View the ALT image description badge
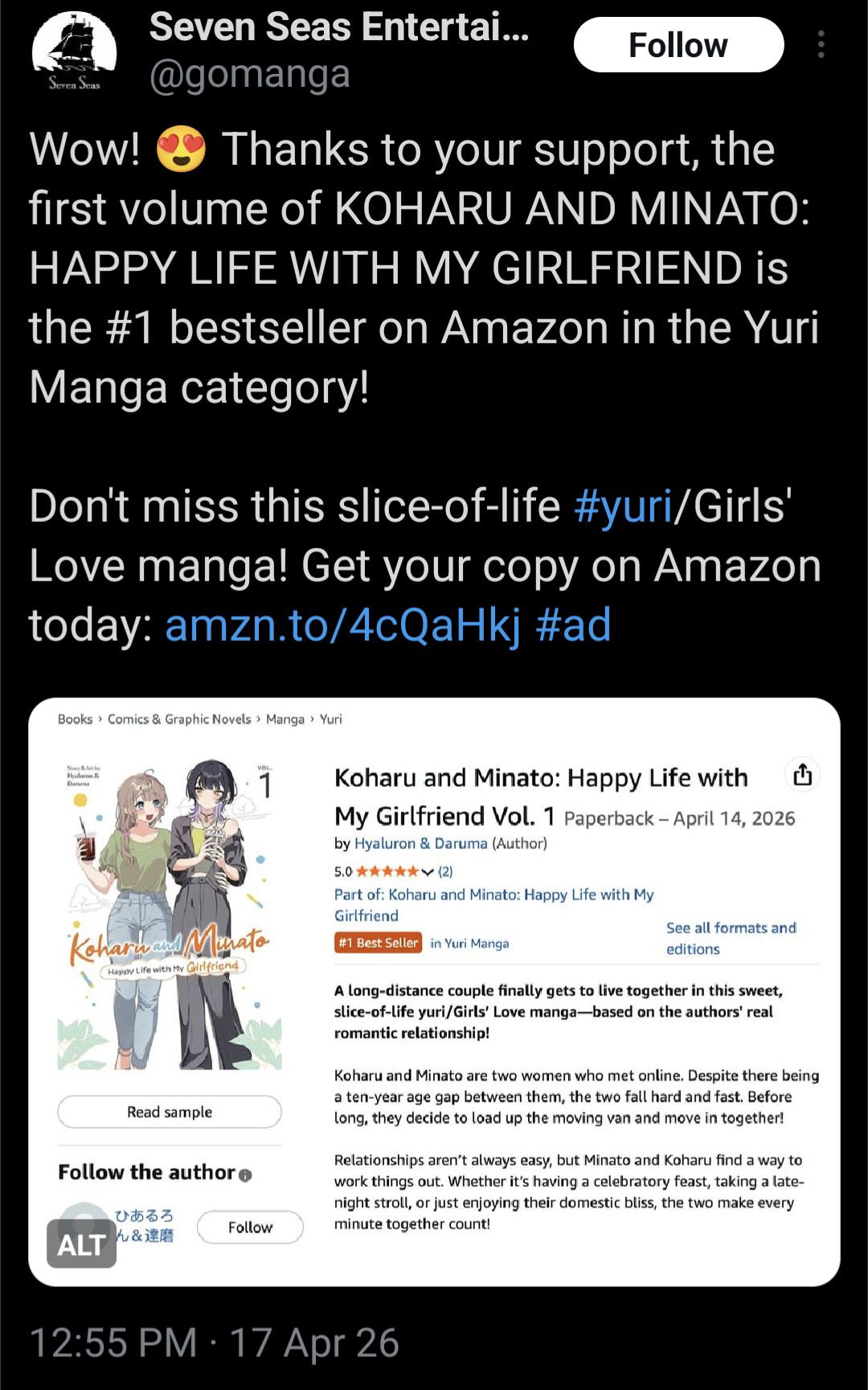The height and width of the screenshot is (1390, 868). point(81,1244)
